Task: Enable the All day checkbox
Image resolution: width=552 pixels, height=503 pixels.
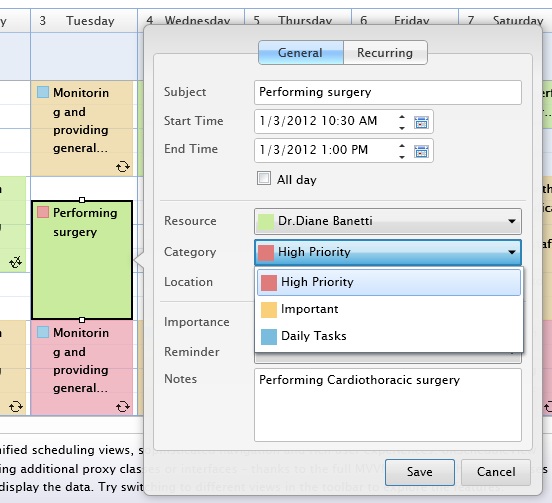Action: (264, 178)
